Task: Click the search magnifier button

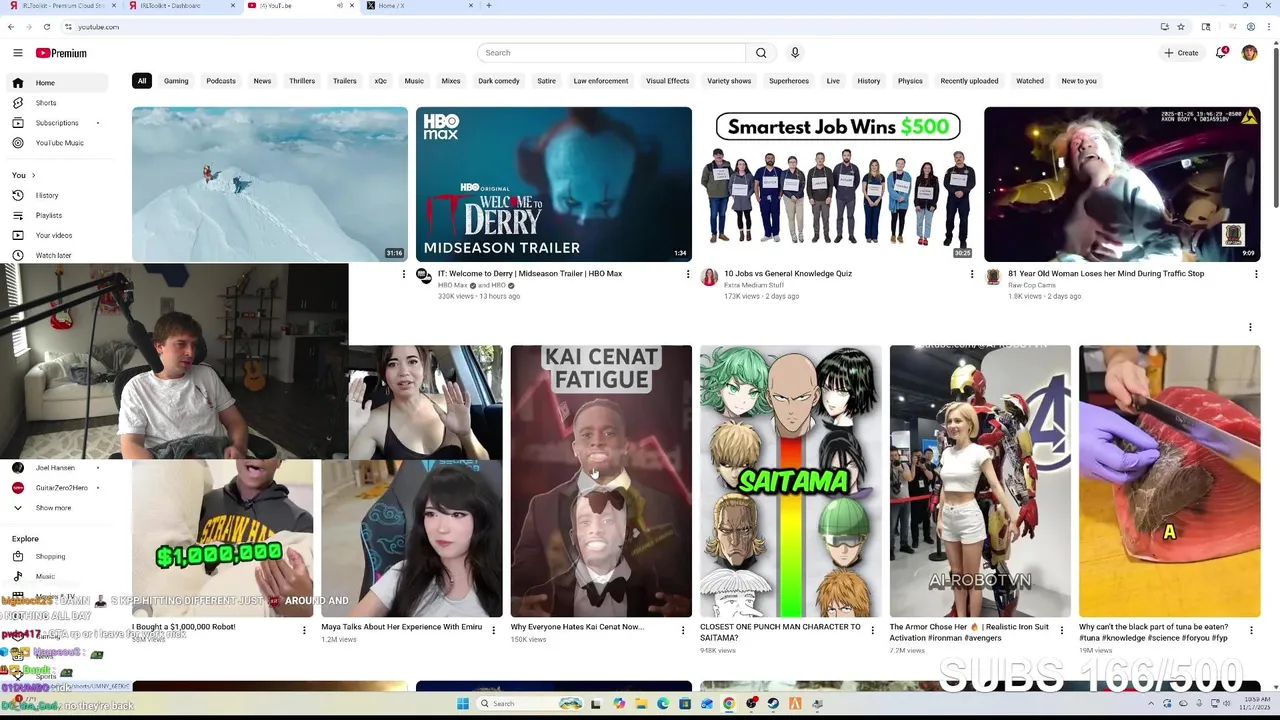Action: (x=761, y=53)
